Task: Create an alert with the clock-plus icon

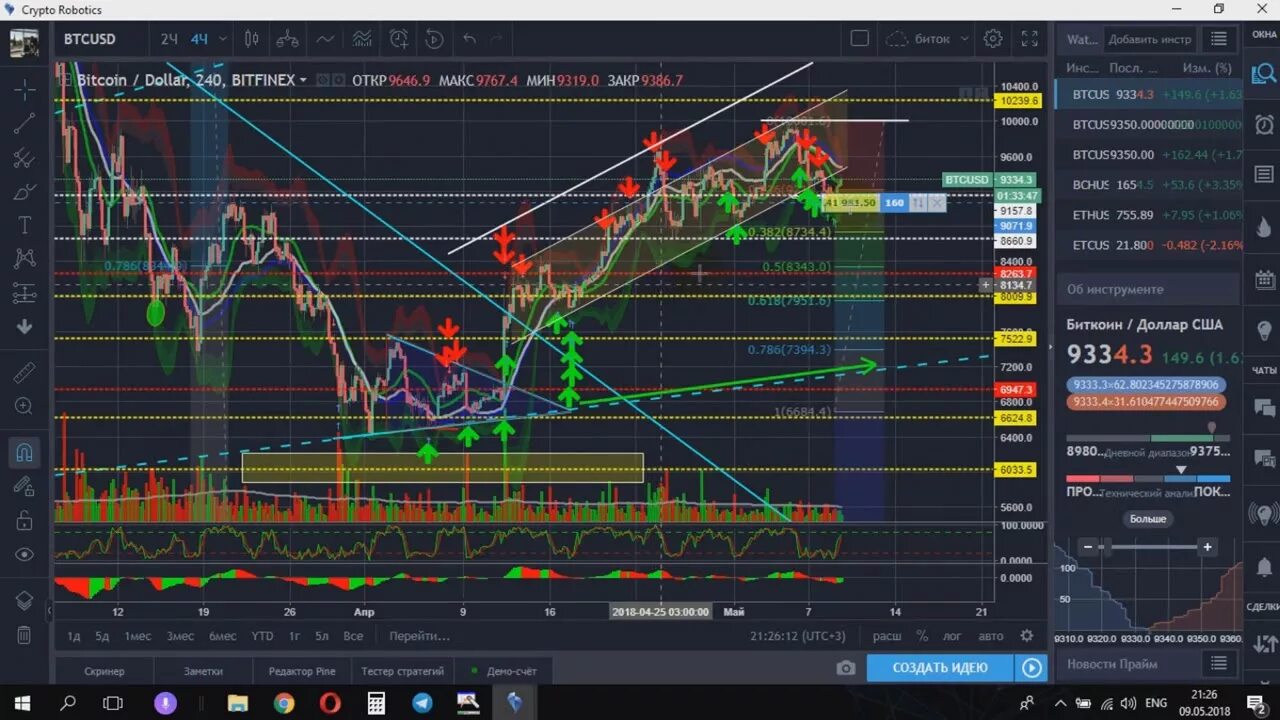Action: pos(399,39)
